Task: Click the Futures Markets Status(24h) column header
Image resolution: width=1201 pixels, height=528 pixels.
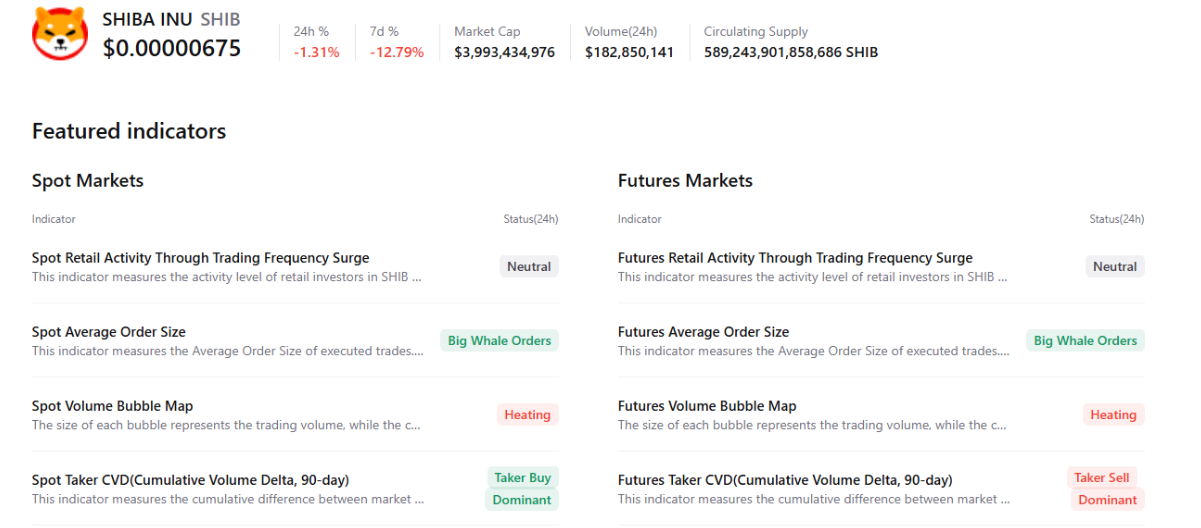Action: click(1116, 219)
